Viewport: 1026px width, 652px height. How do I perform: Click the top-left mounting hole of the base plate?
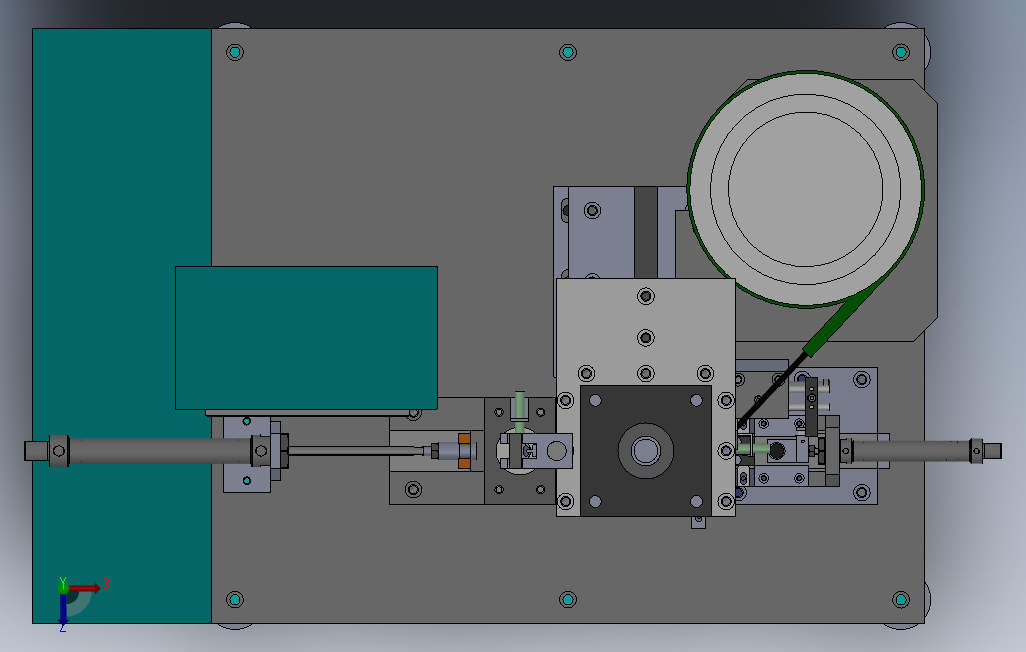coord(235,52)
